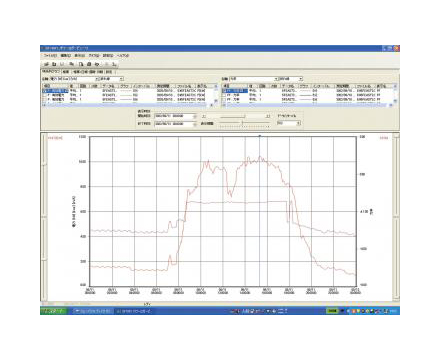
Task: Click the vertical slider at the chart's right edge
Action: (396, 217)
